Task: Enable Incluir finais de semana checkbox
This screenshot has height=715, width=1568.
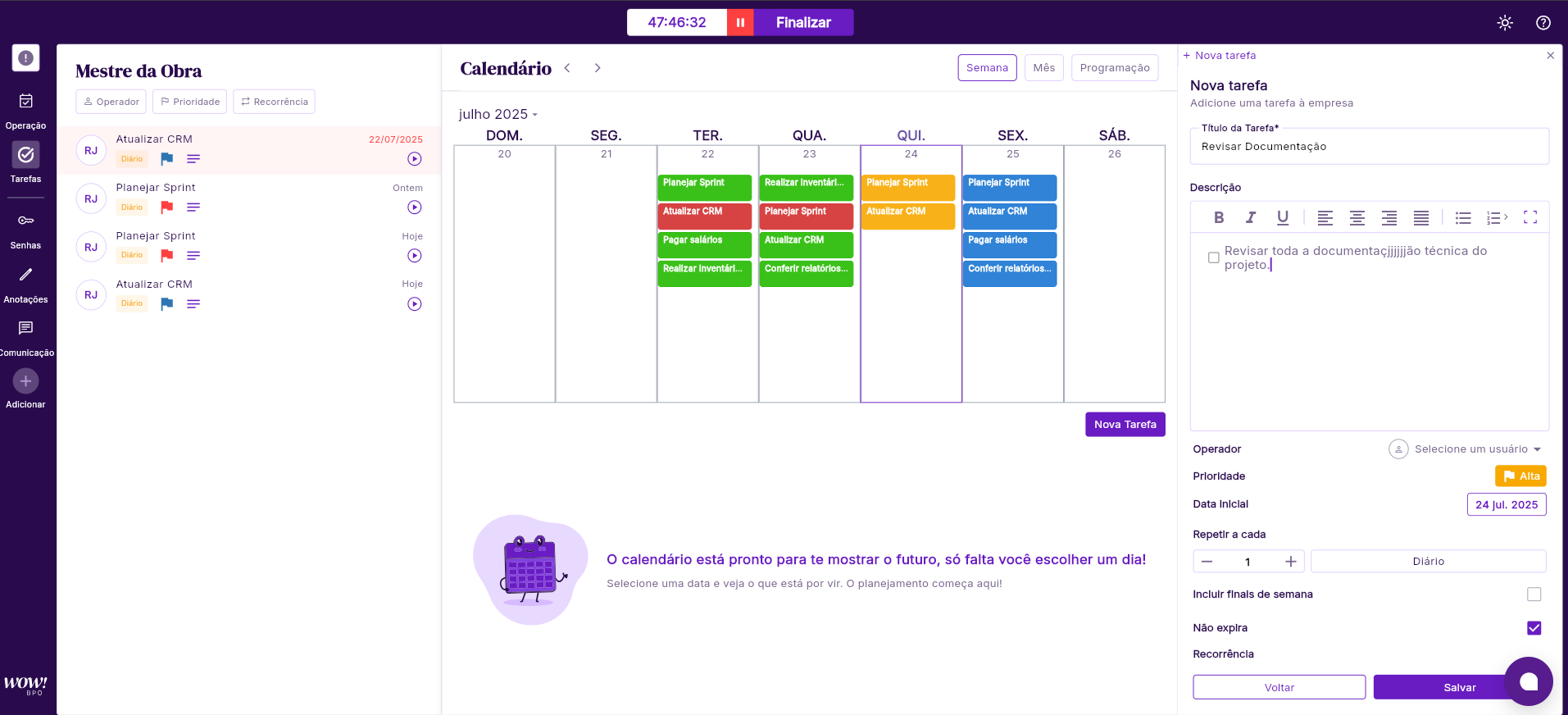Action: point(1534,594)
